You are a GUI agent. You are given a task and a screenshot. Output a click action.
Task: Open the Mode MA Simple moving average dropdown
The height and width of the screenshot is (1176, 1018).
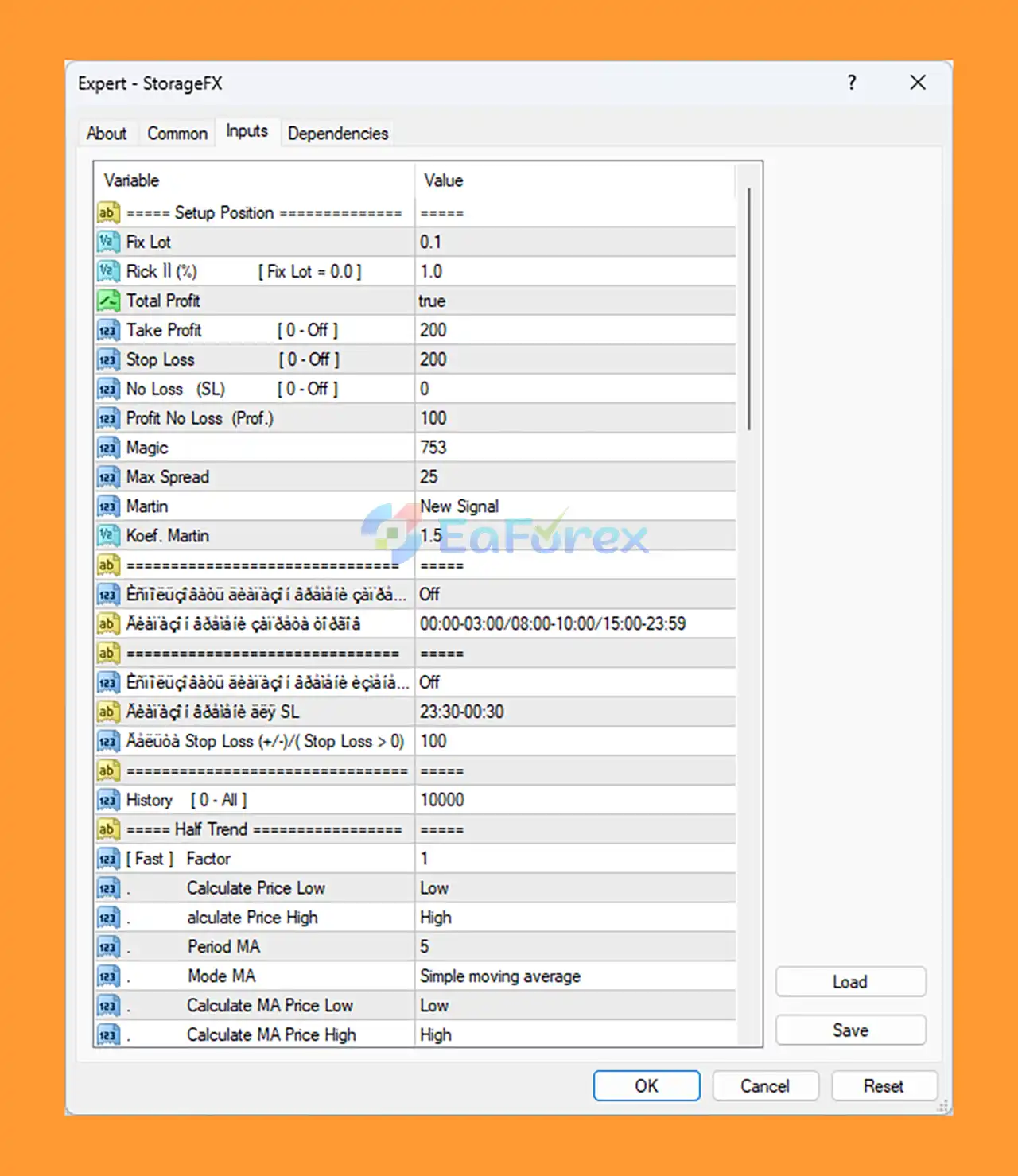(x=573, y=976)
